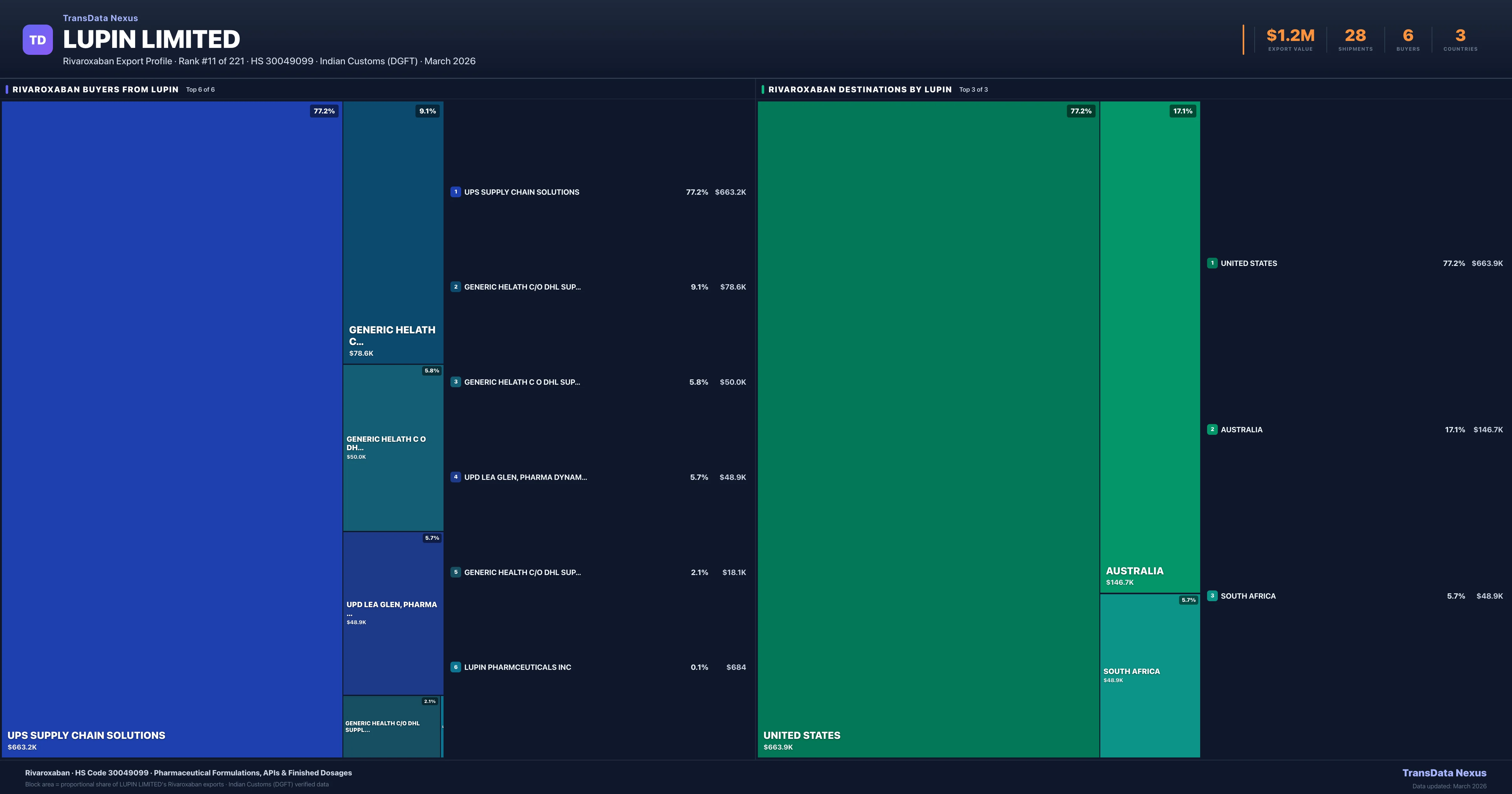Select the UPS Supply Chain Solutions treemap block
Viewport: 1512px width, 794px height.
click(172, 429)
